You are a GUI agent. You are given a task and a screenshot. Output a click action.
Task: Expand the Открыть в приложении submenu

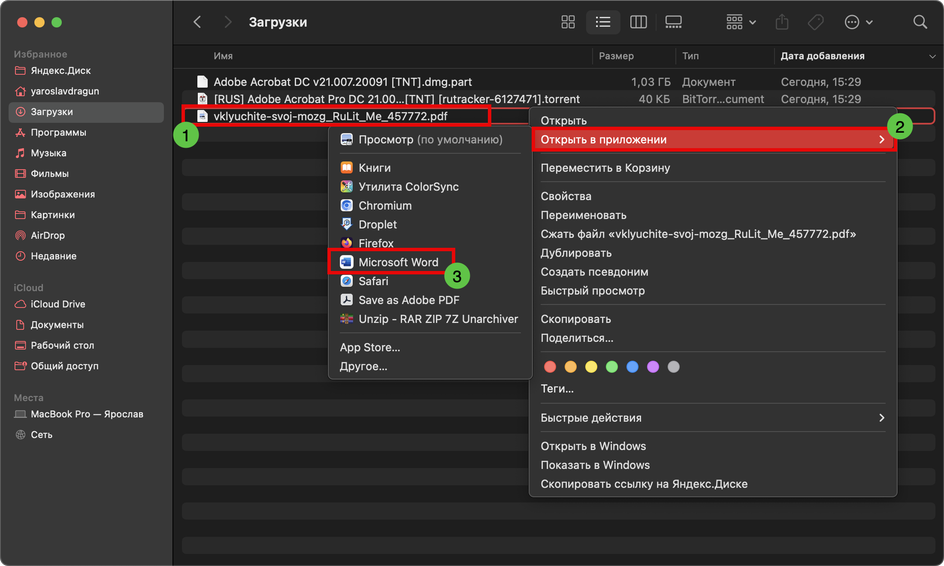pos(713,140)
